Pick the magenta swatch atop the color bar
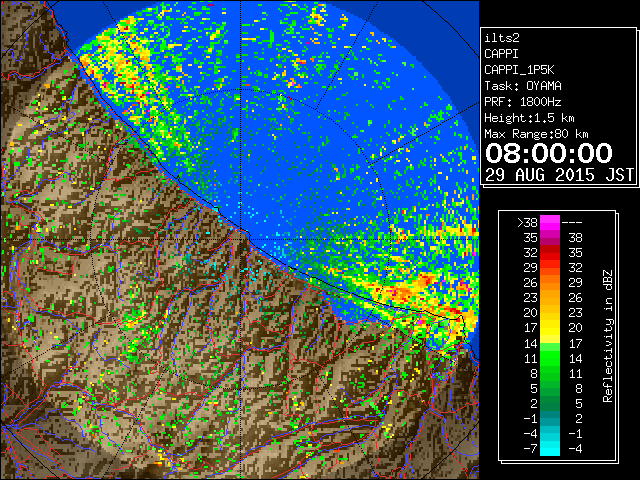This screenshot has height=480, width=640. coord(550,222)
